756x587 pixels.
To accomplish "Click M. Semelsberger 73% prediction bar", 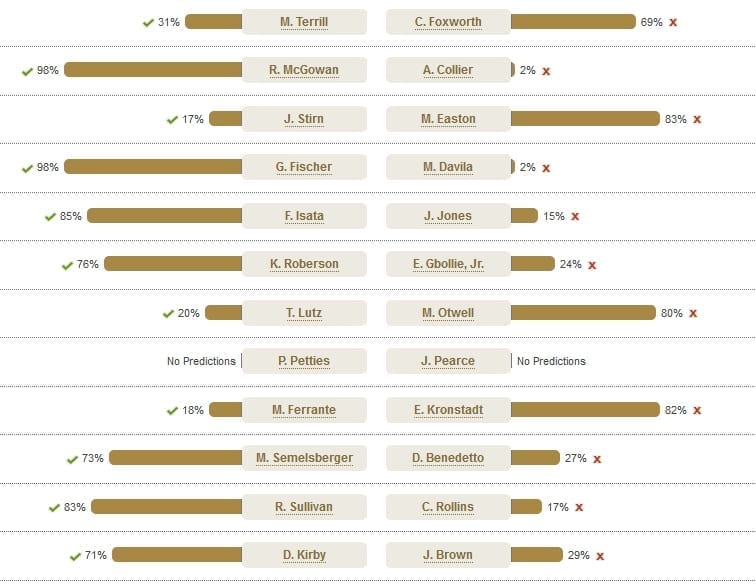I will point(176,458).
